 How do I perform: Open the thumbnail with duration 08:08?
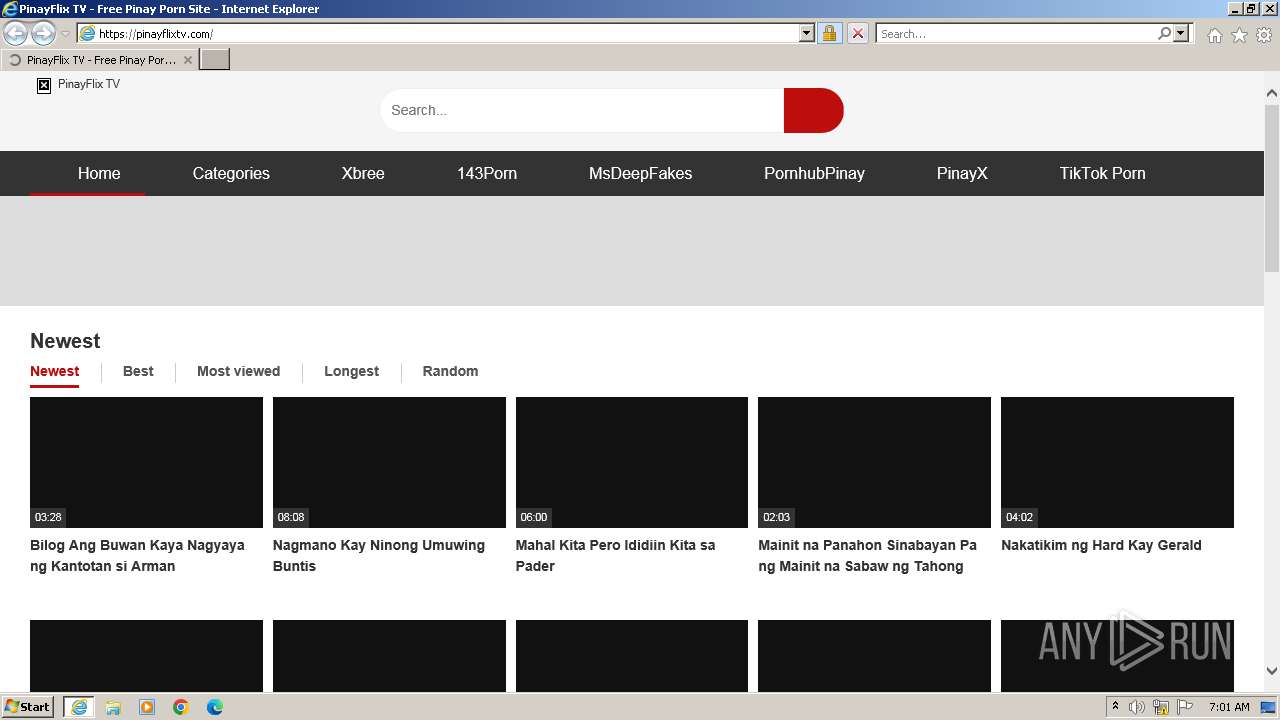point(389,462)
